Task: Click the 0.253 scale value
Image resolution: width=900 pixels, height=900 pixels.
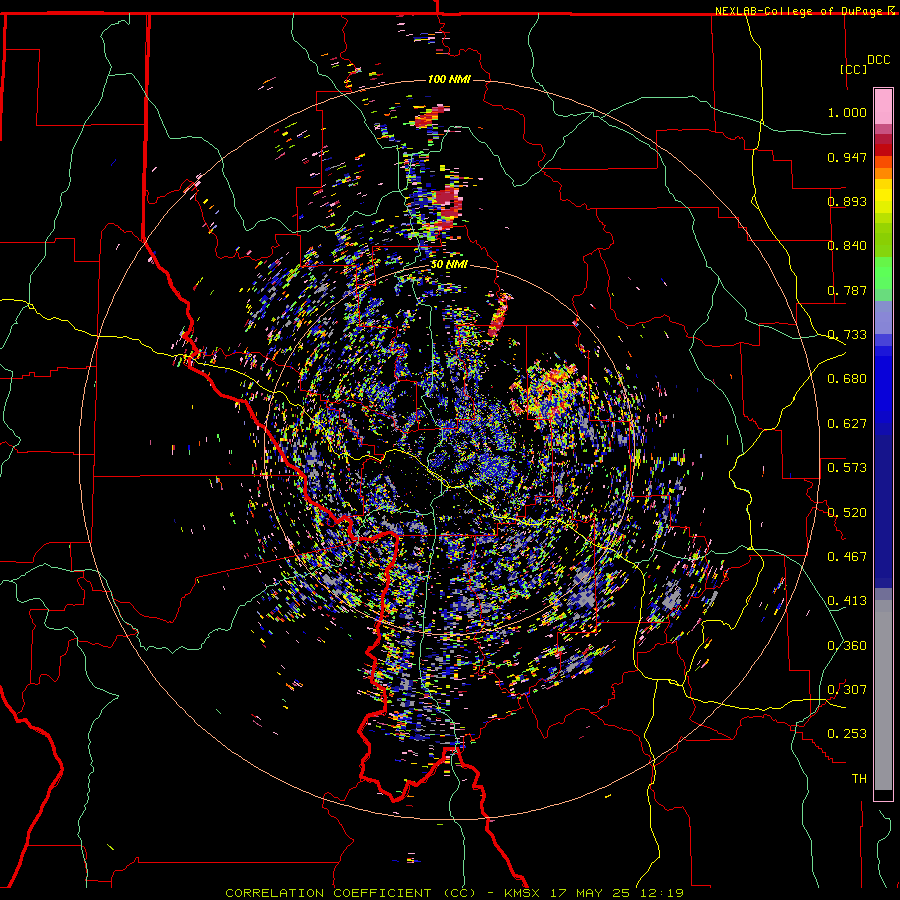Action: (847, 734)
